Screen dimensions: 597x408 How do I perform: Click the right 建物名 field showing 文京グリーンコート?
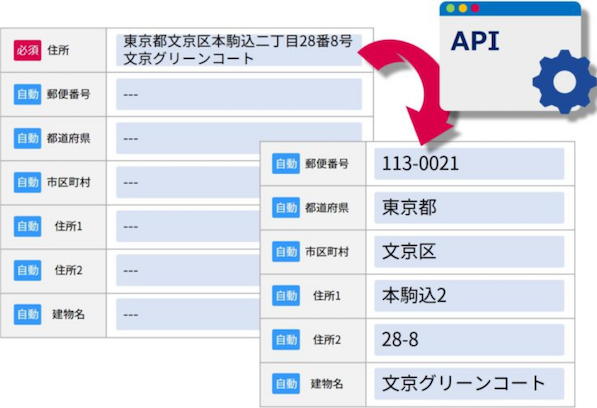point(469,384)
